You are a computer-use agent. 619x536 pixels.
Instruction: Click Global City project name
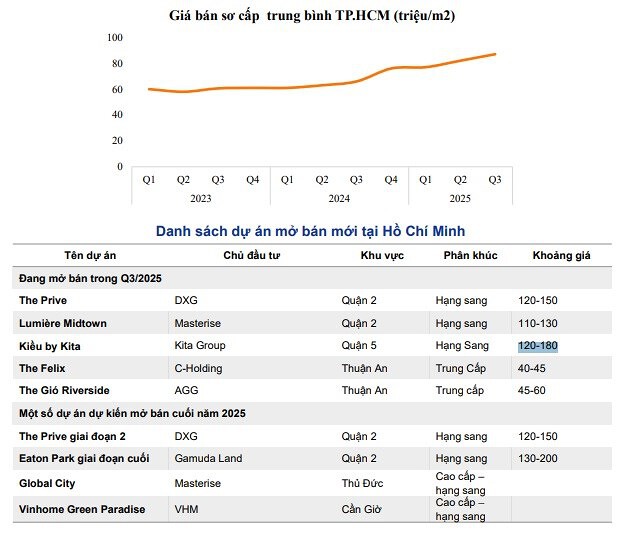(x=47, y=483)
